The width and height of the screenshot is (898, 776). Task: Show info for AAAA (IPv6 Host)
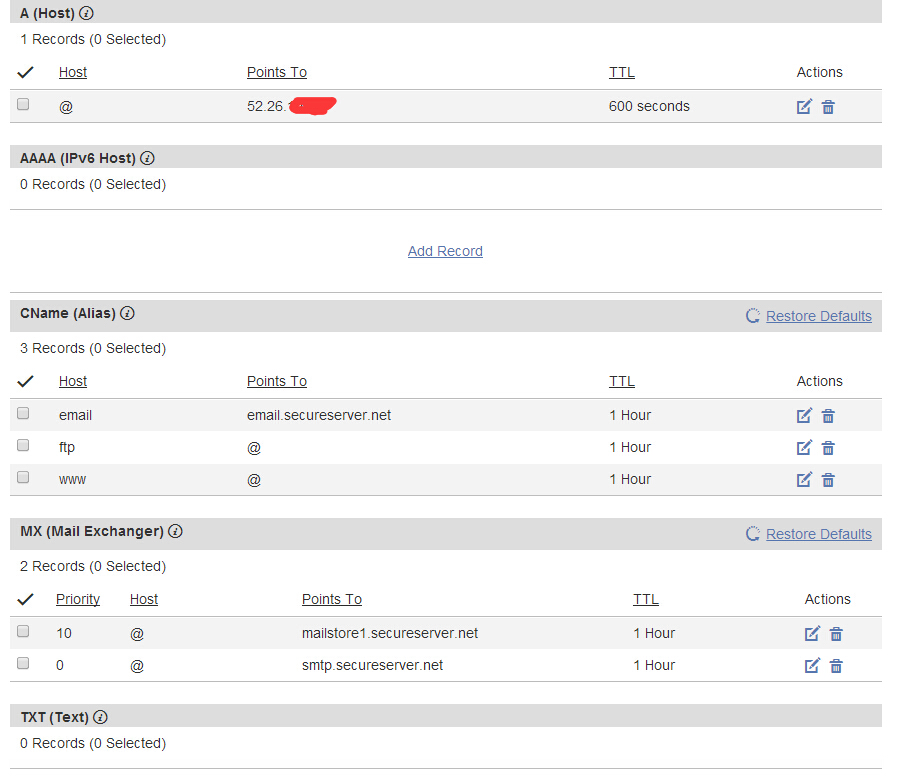click(147, 158)
